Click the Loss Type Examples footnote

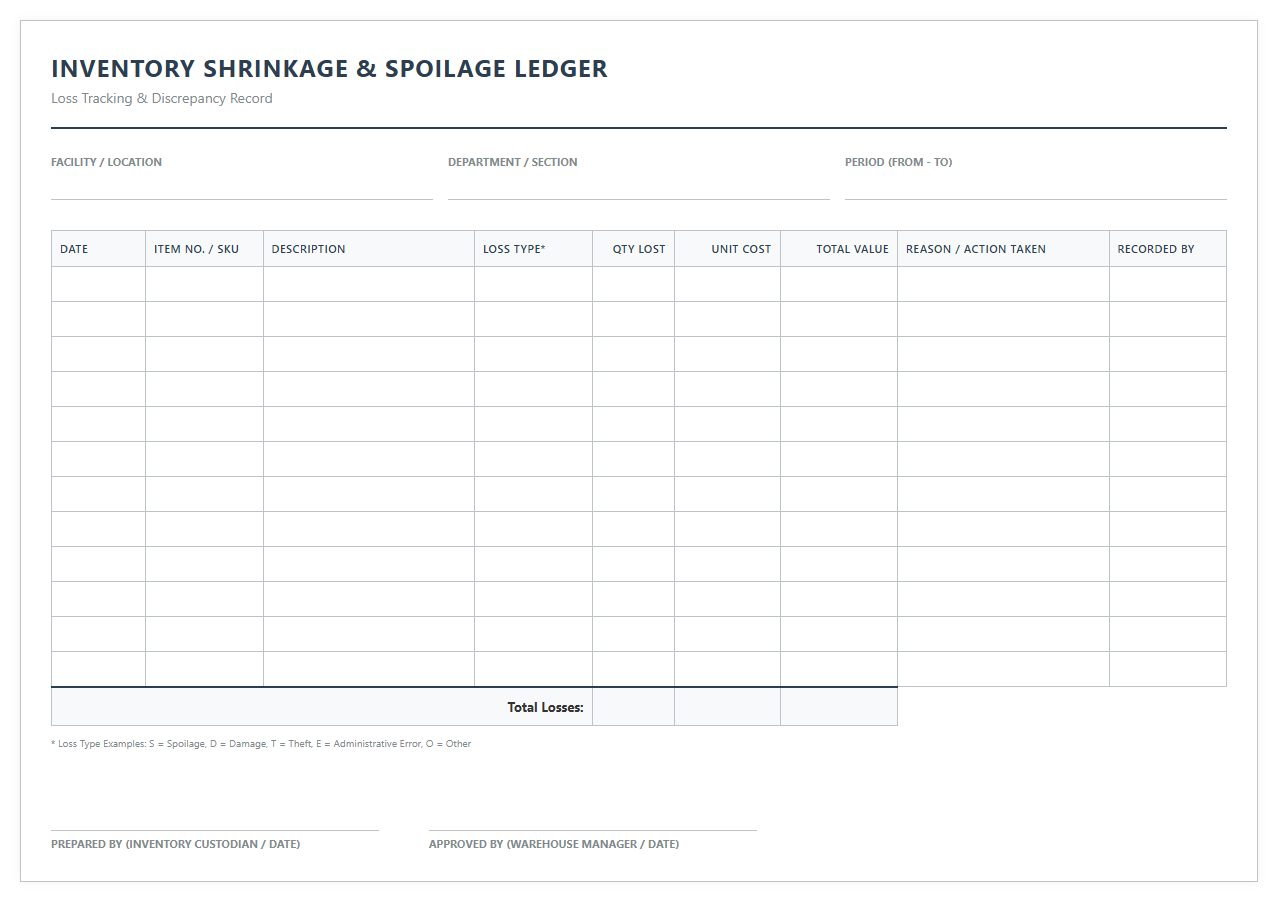pyautogui.click(x=261, y=744)
